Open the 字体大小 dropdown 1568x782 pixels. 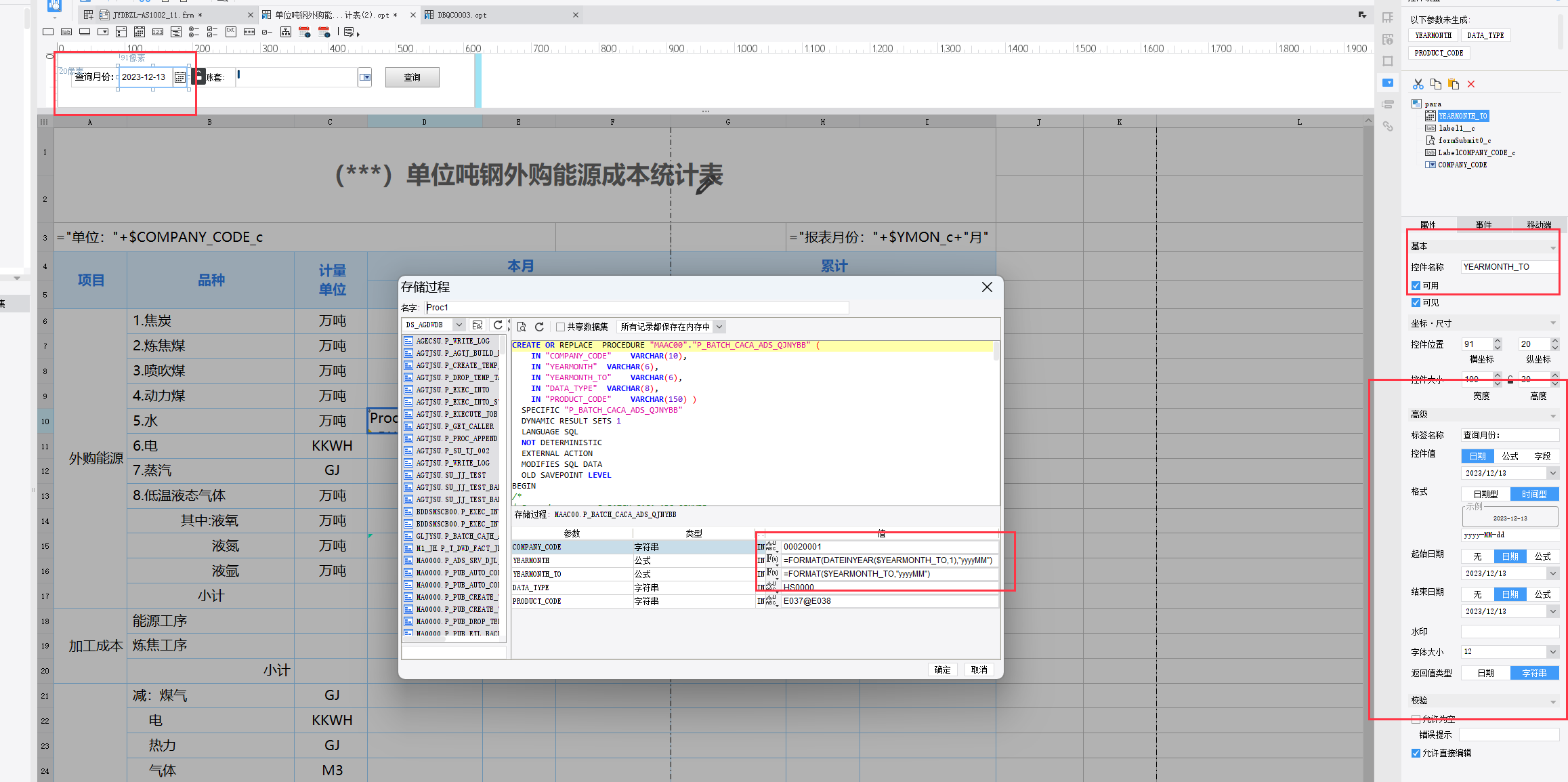pos(1552,652)
